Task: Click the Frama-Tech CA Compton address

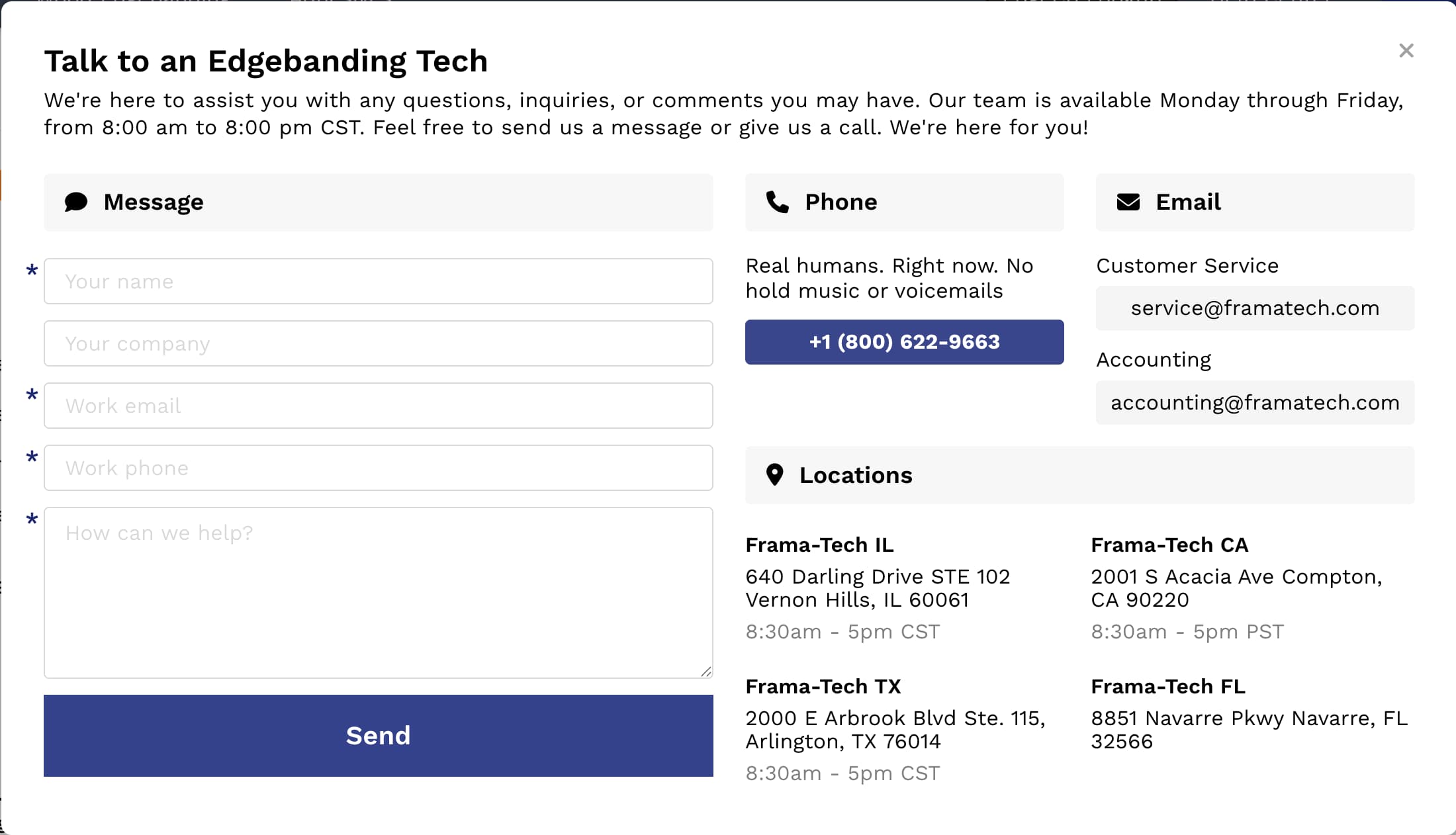Action: click(x=1236, y=588)
